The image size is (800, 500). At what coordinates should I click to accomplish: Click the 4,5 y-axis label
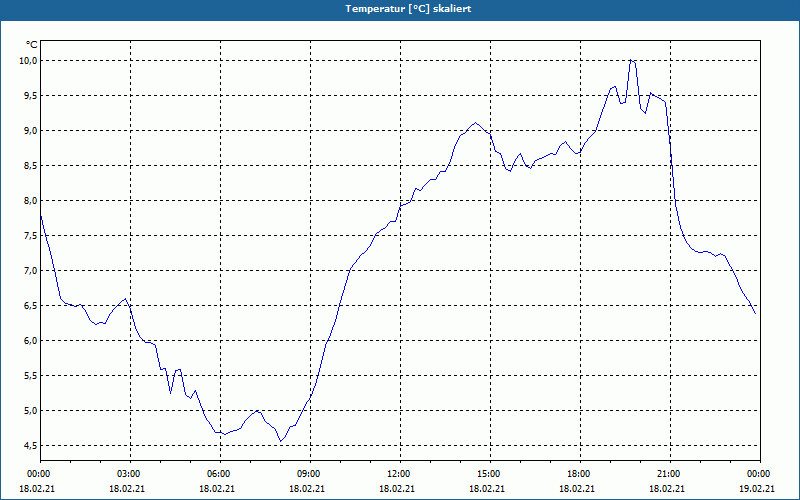pos(31,445)
